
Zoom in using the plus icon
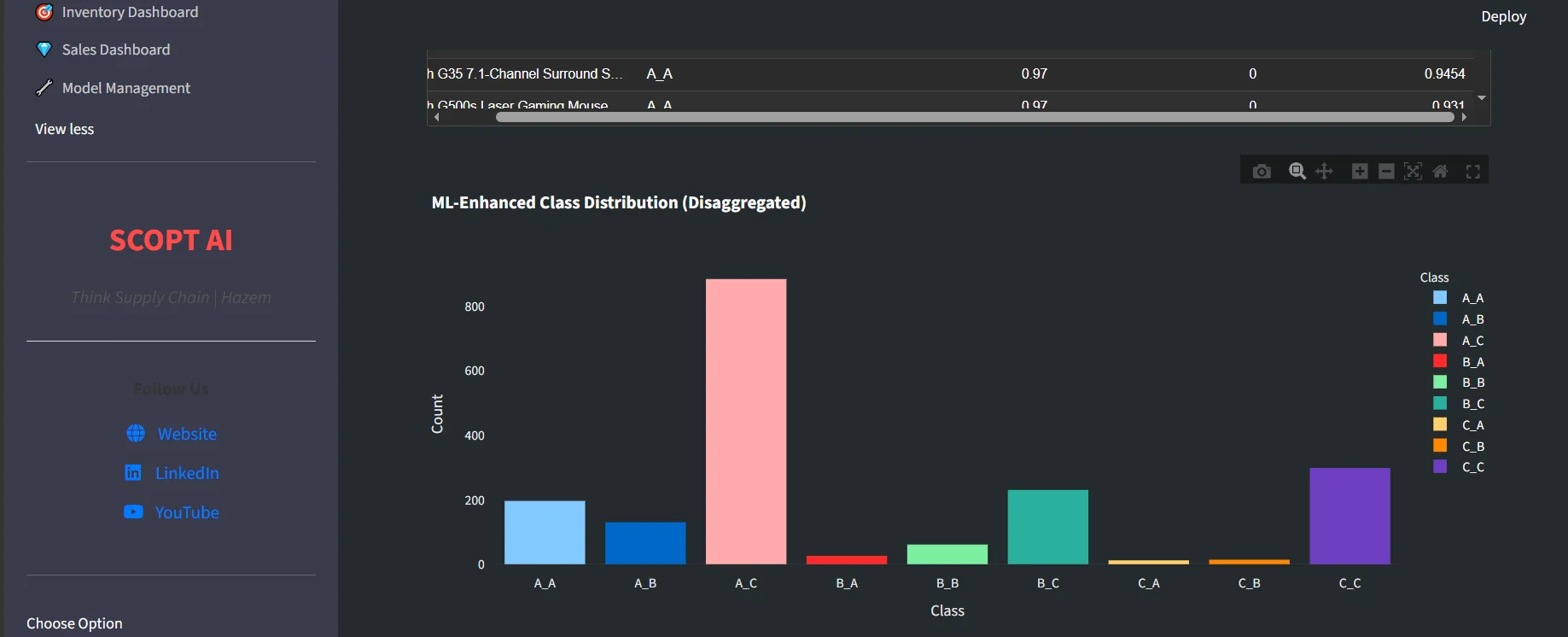1360,172
